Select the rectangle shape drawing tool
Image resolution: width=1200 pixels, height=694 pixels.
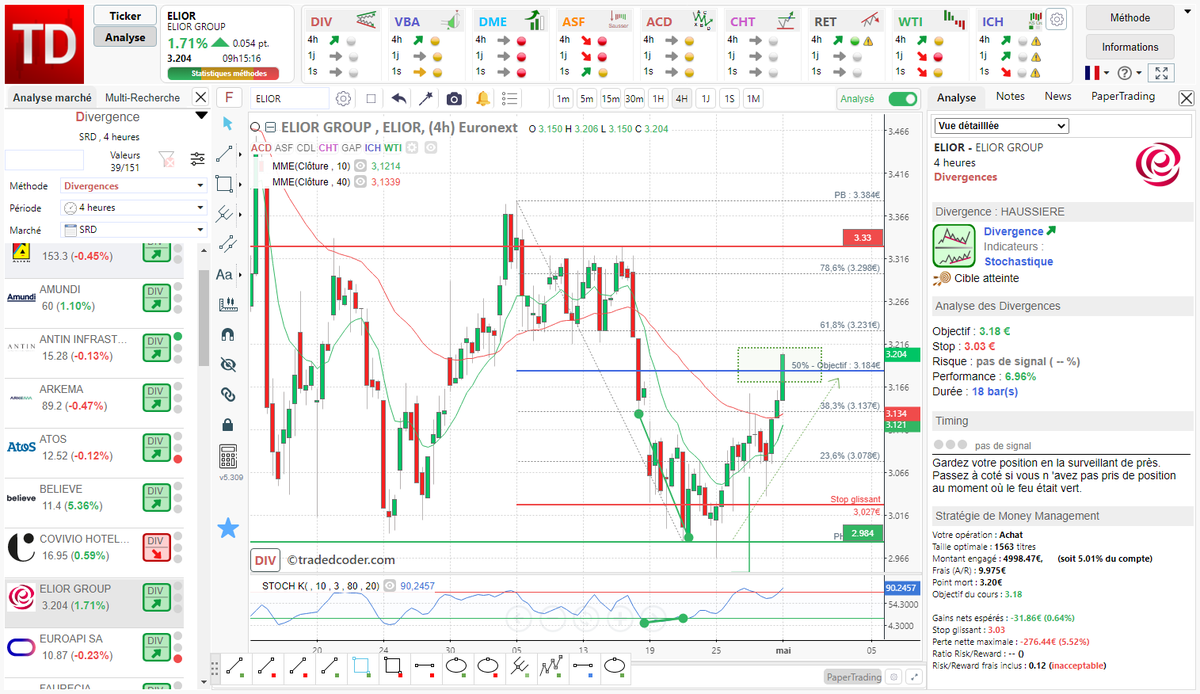pos(225,183)
